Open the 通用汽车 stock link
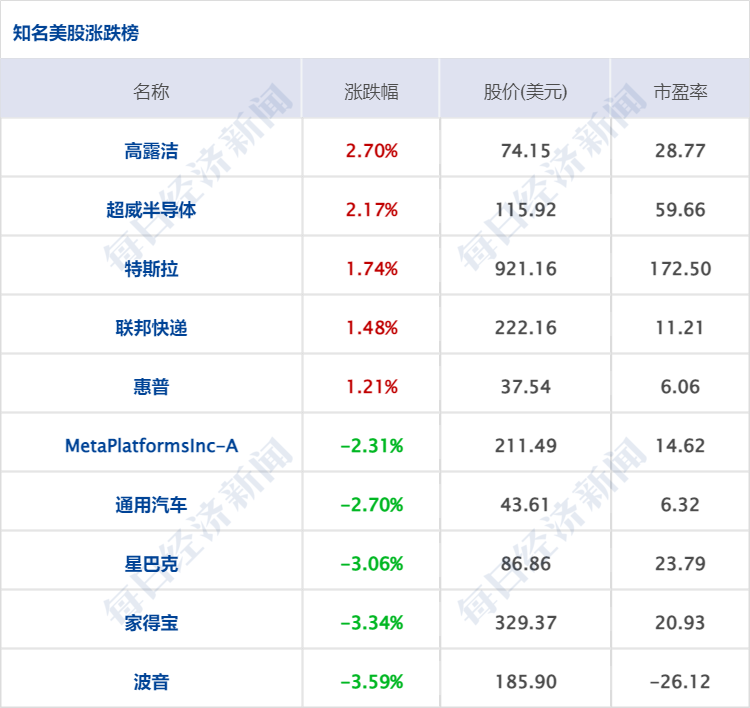Image resolution: width=750 pixels, height=708 pixels. [x=151, y=505]
